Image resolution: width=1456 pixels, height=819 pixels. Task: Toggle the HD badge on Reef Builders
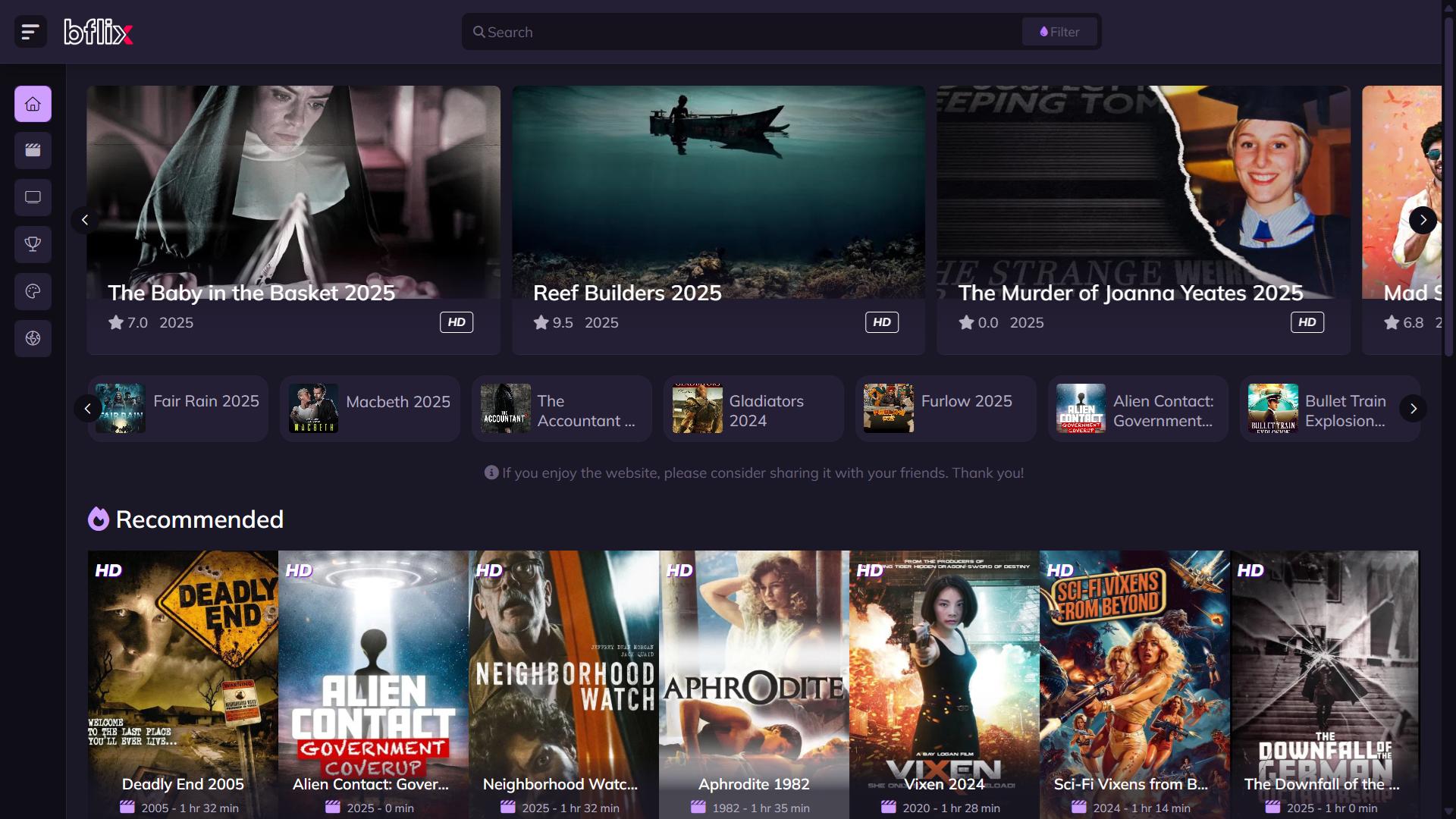(x=881, y=322)
